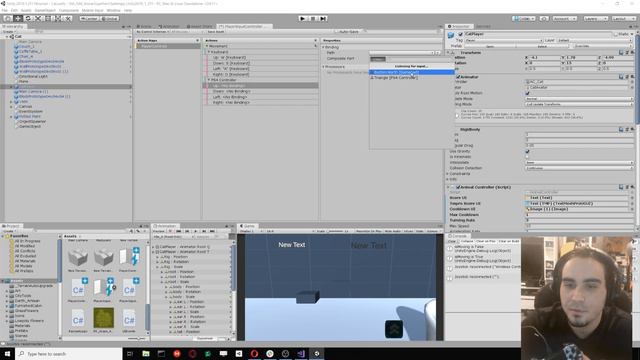
Task: Click the Step frame button
Action: (x=323, y=18)
